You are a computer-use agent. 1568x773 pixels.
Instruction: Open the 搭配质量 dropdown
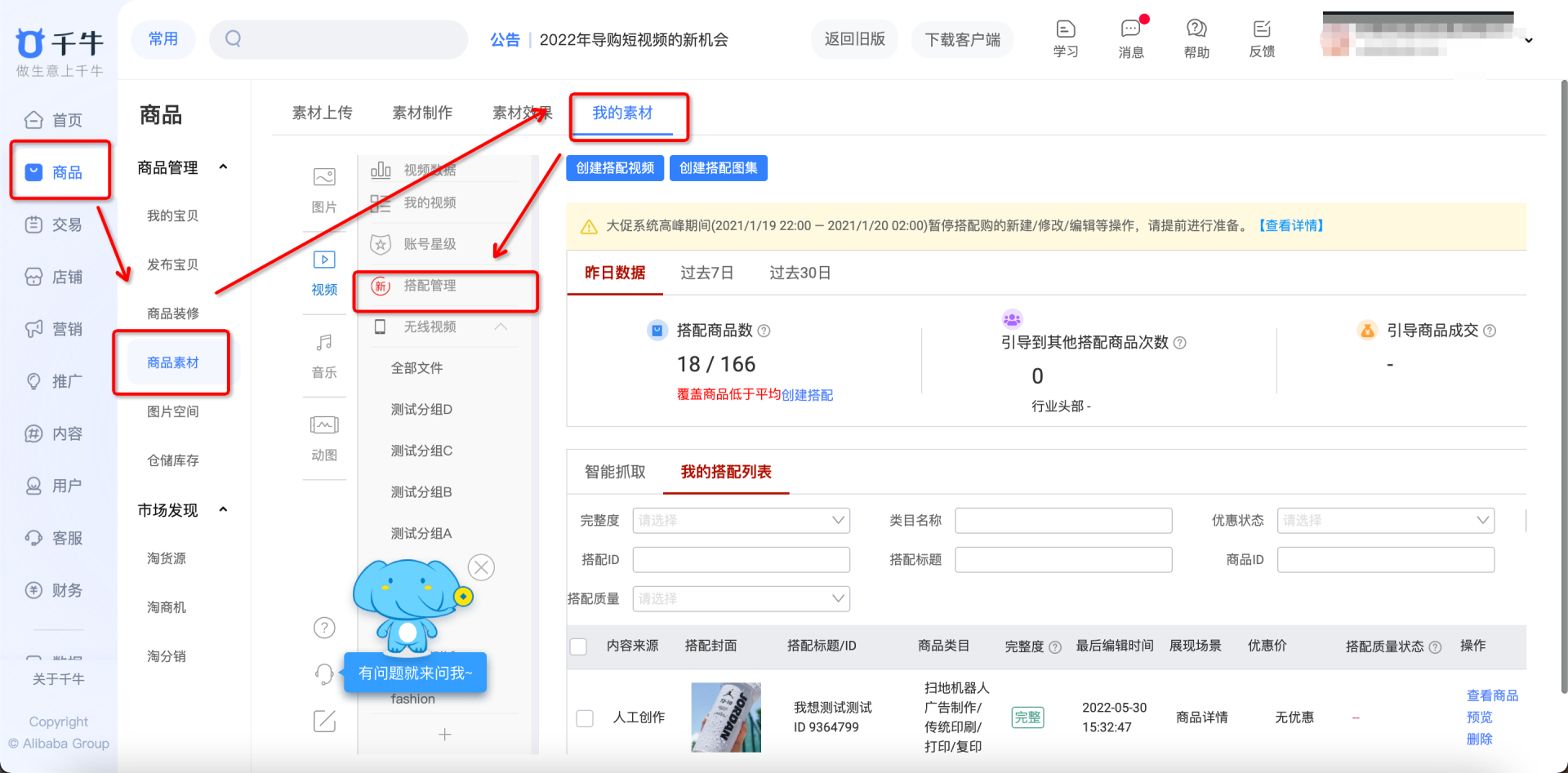(x=741, y=598)
